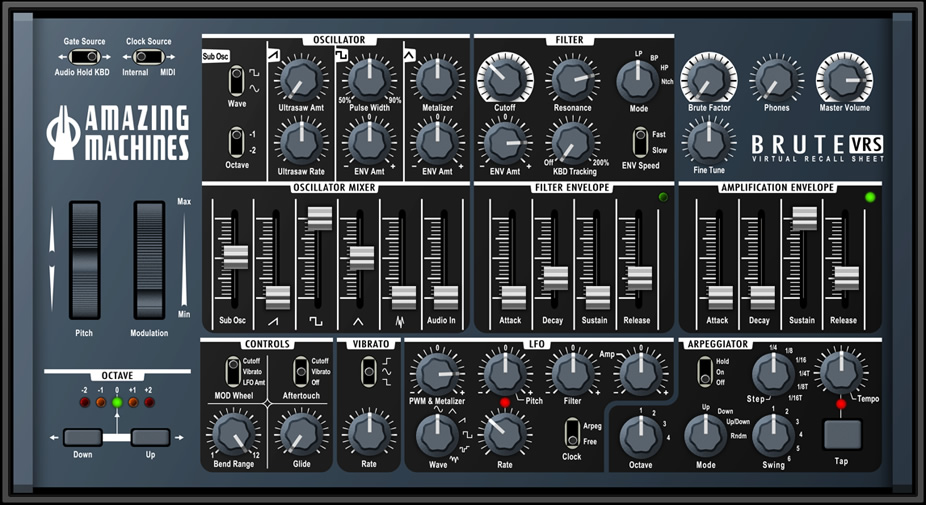The height and width of the screenshot is (505, 926).
Task: Click the Sub Osc mixer fader
Action: click(236, 258)
